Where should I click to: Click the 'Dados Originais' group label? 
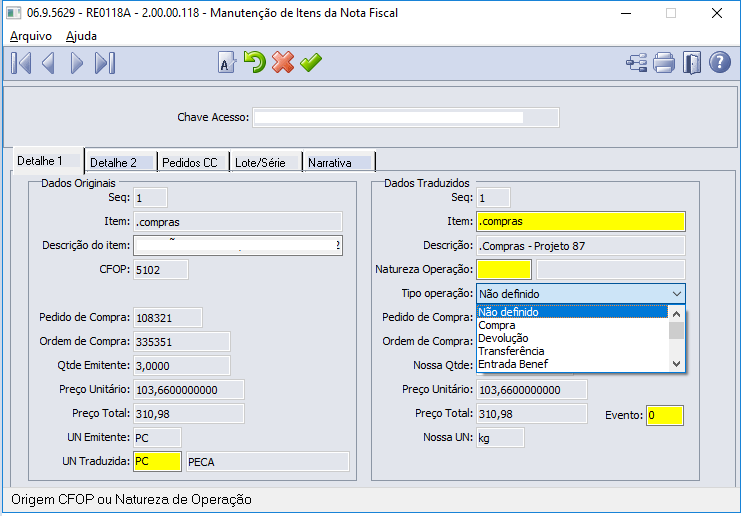[x=78, y=183]
